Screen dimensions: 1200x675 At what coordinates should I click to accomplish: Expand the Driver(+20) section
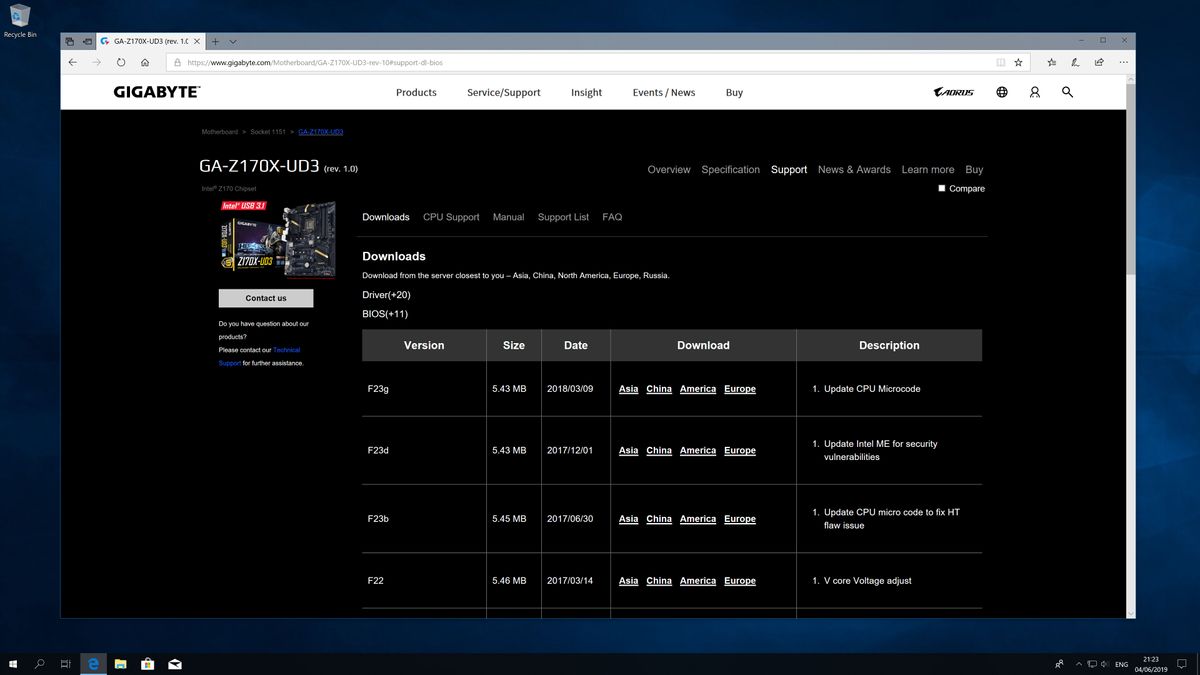(388, 294)
